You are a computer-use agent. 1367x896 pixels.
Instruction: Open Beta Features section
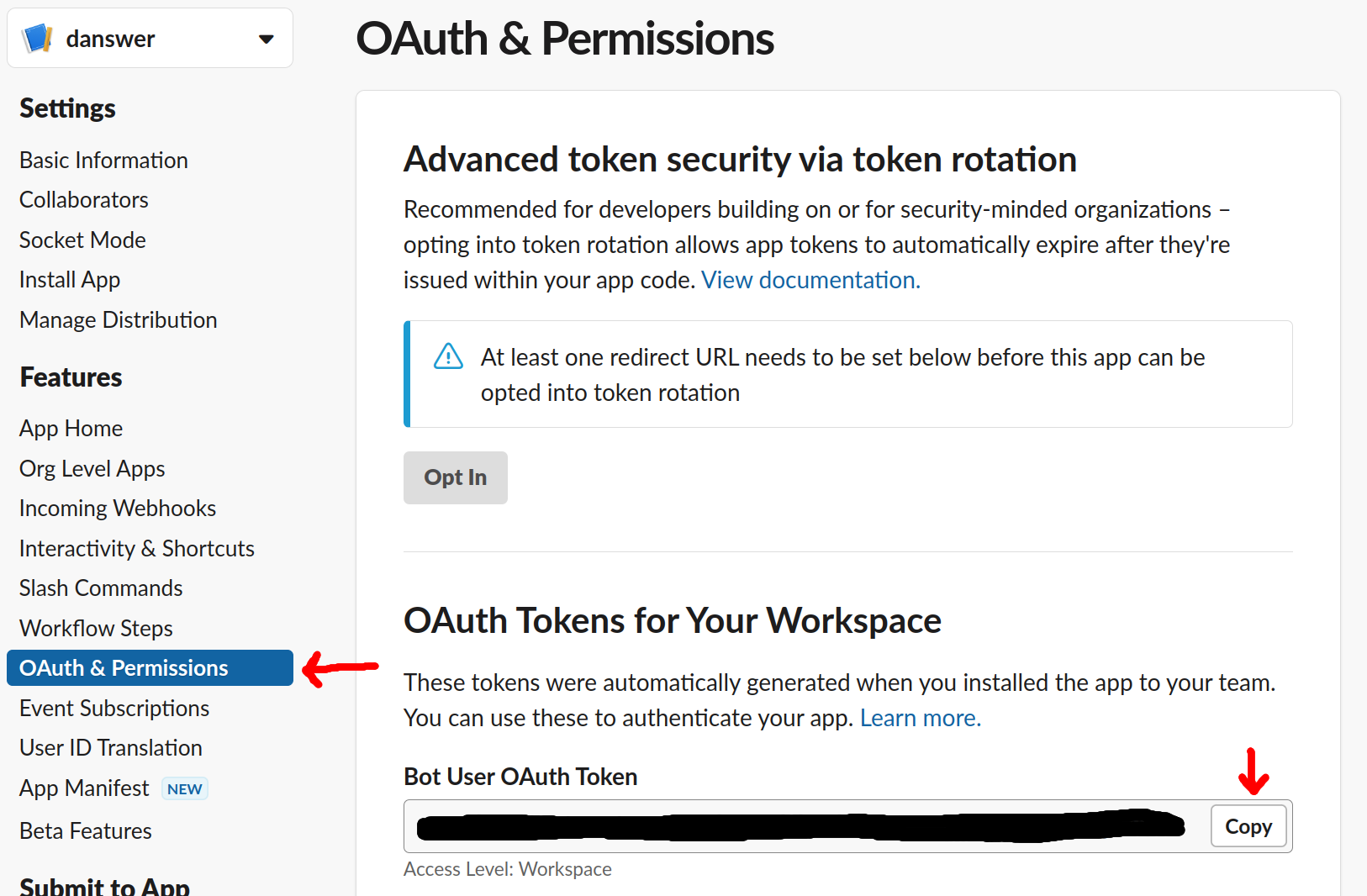coord(85,830)
